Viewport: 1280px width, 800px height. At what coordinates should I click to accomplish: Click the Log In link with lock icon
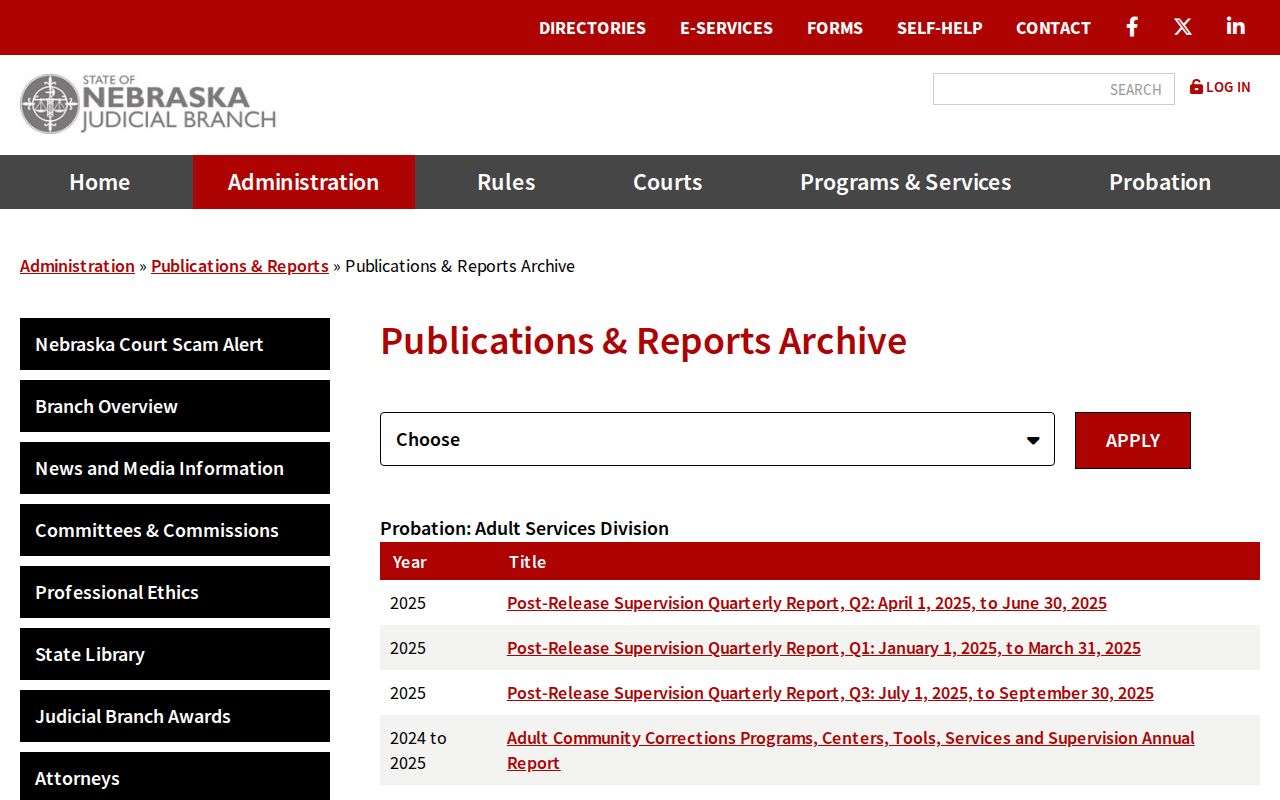point(1220,87)
